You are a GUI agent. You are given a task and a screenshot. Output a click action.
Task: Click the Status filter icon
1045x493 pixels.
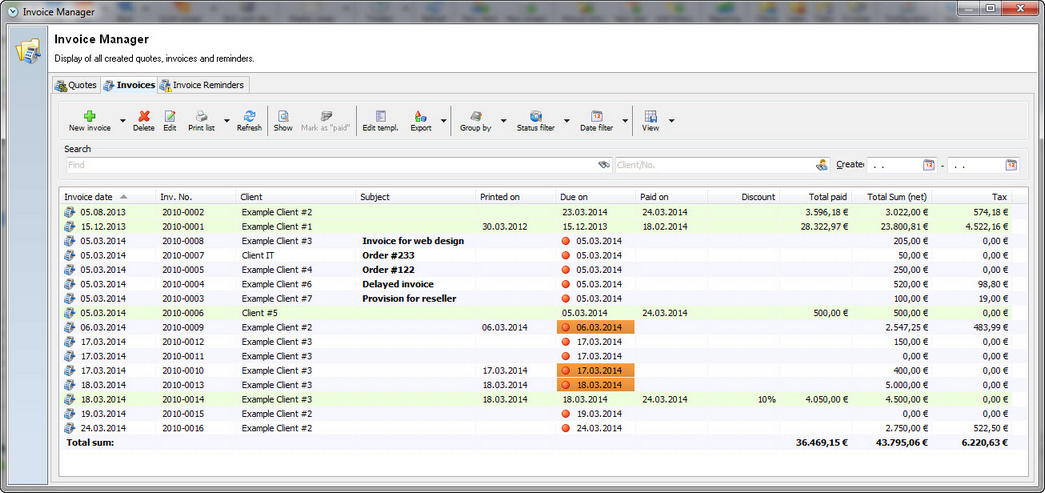click(x=536, y=116)
